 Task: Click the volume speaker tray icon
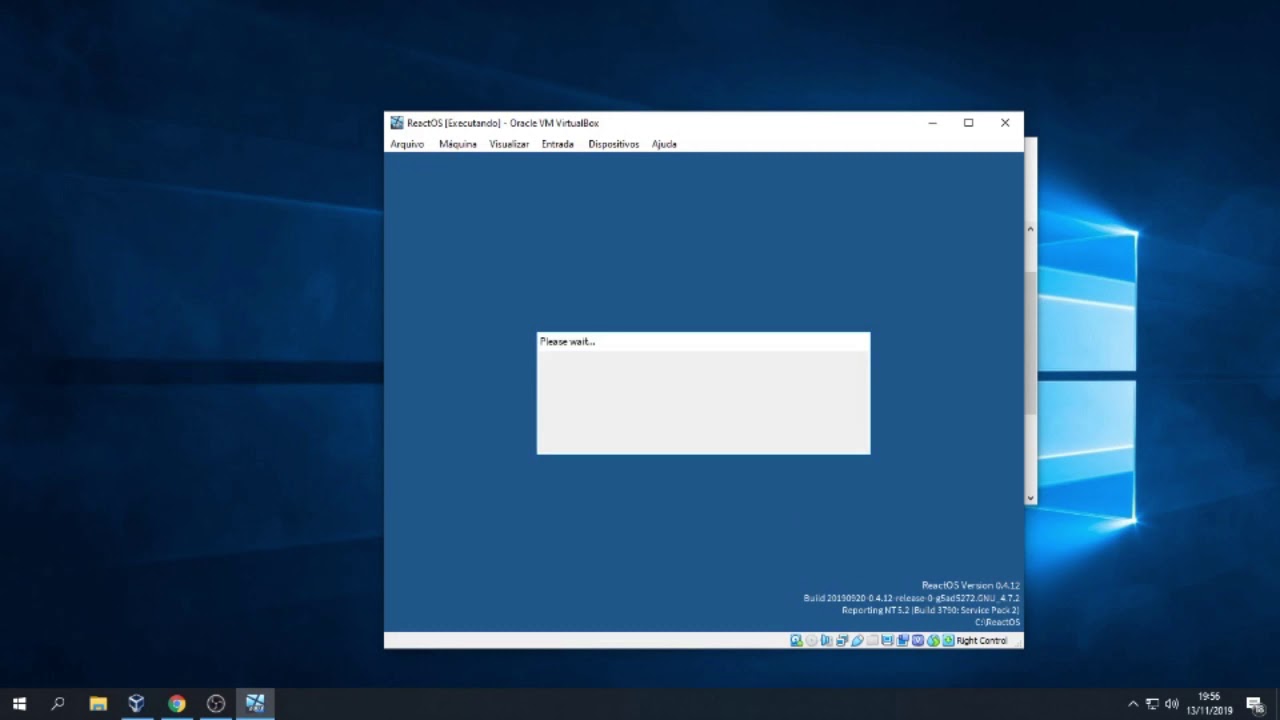pyautogui.click(x=1172, y=704)
